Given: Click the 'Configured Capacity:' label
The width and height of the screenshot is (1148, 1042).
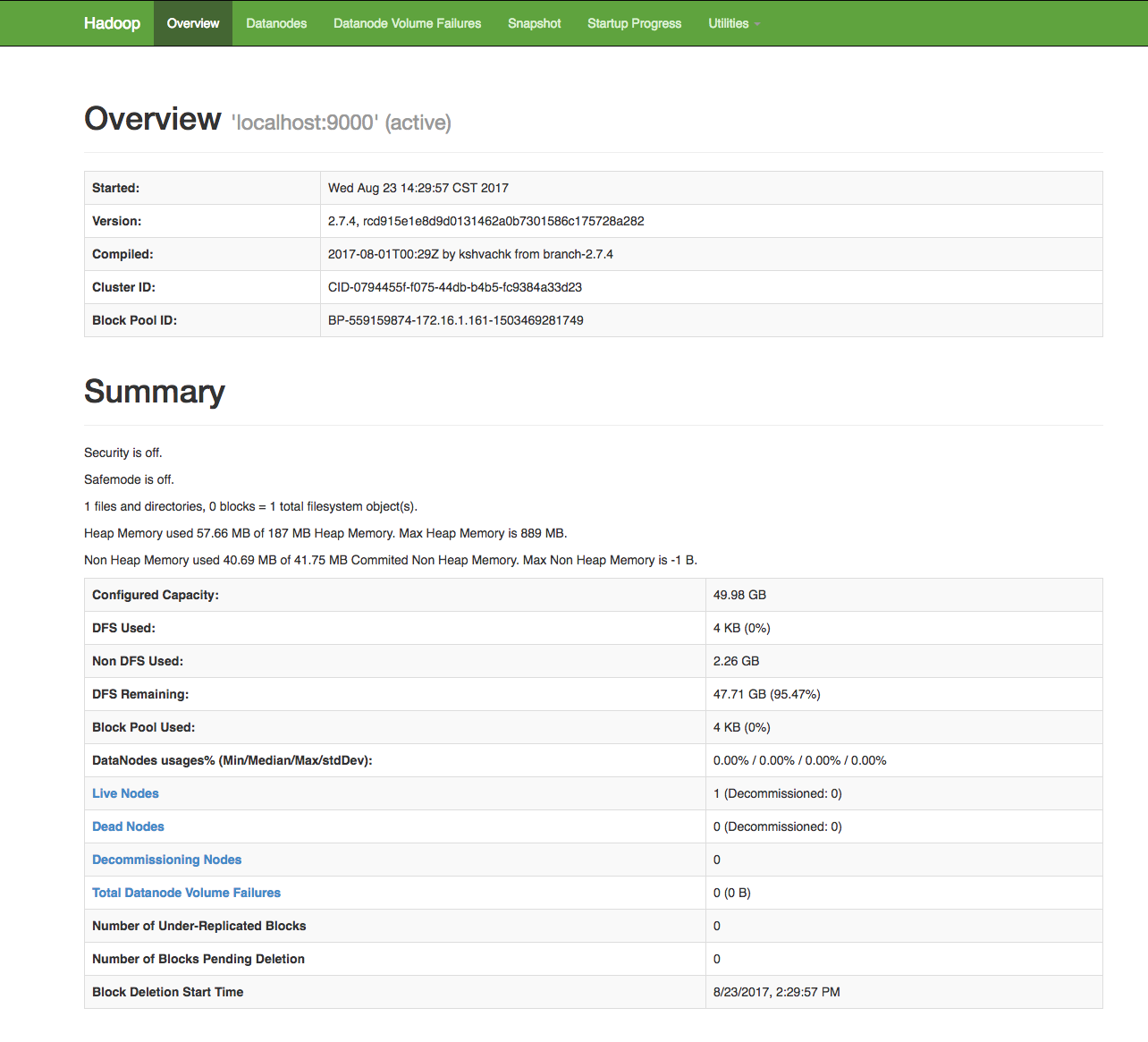Looking at the screenshot, I should [x=156, y=595].
